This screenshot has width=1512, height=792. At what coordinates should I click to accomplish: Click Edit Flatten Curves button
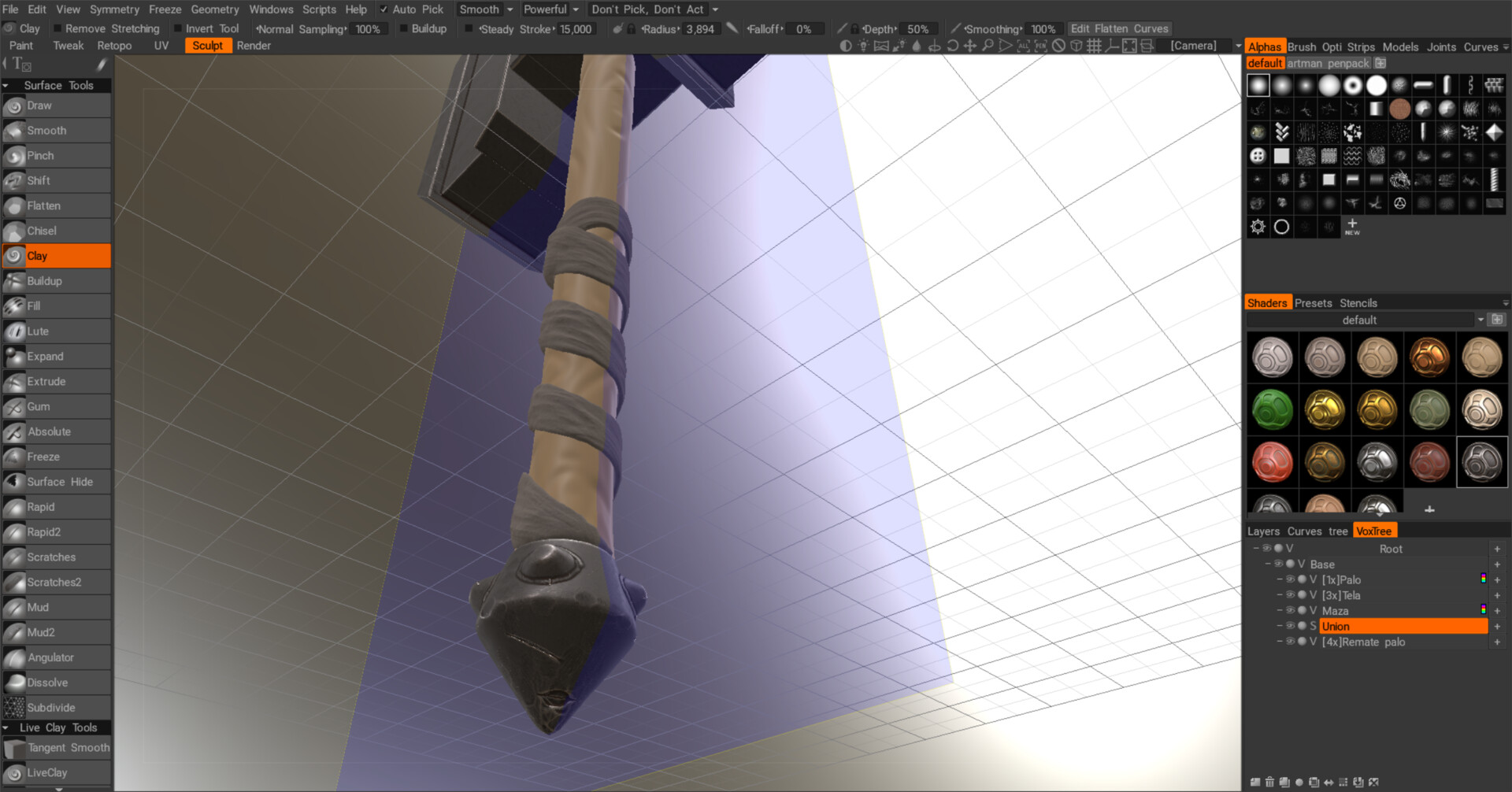coord(1120,28)
